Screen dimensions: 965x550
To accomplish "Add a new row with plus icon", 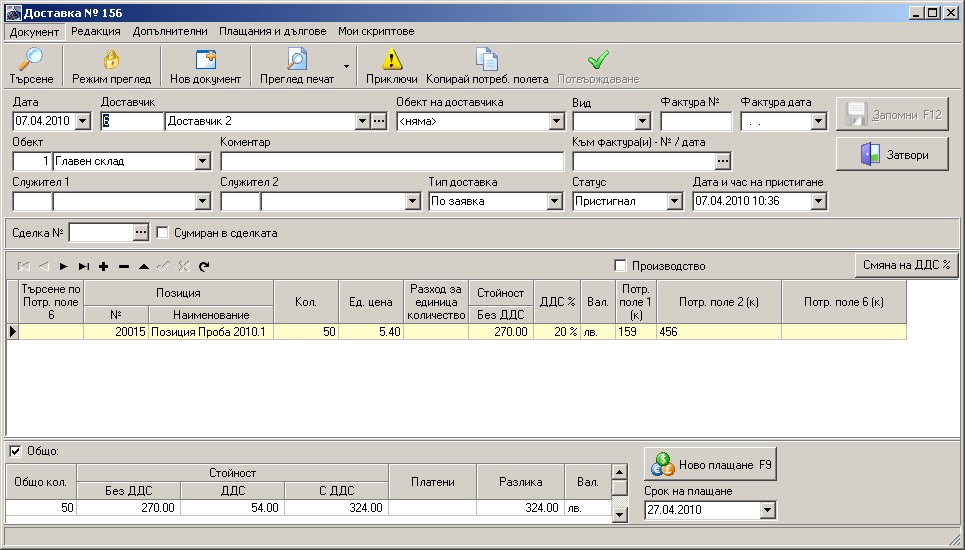I will pos(103,266).
